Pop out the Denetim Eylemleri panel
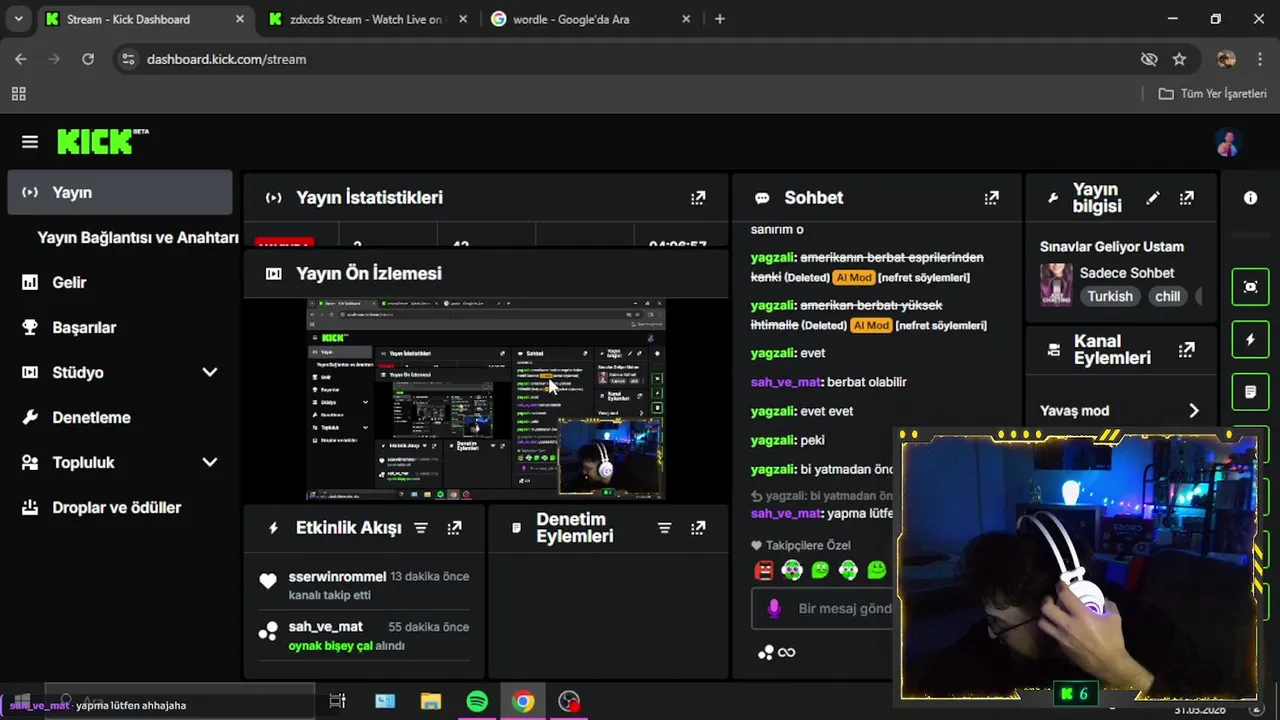 pyautogui.click(x=698, y=528)
